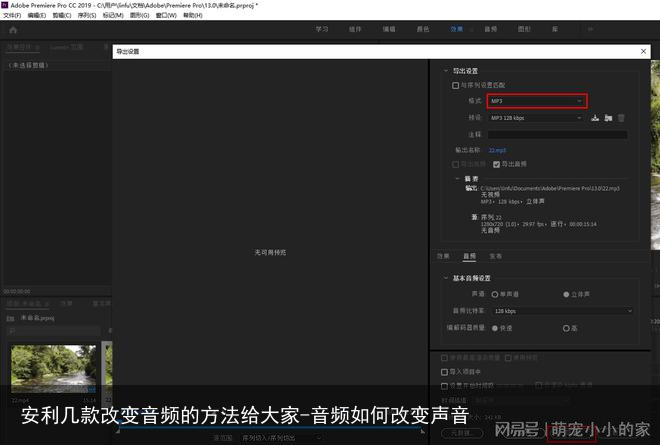Click the bin icon beside 未命名.prproj

[11, 318]
